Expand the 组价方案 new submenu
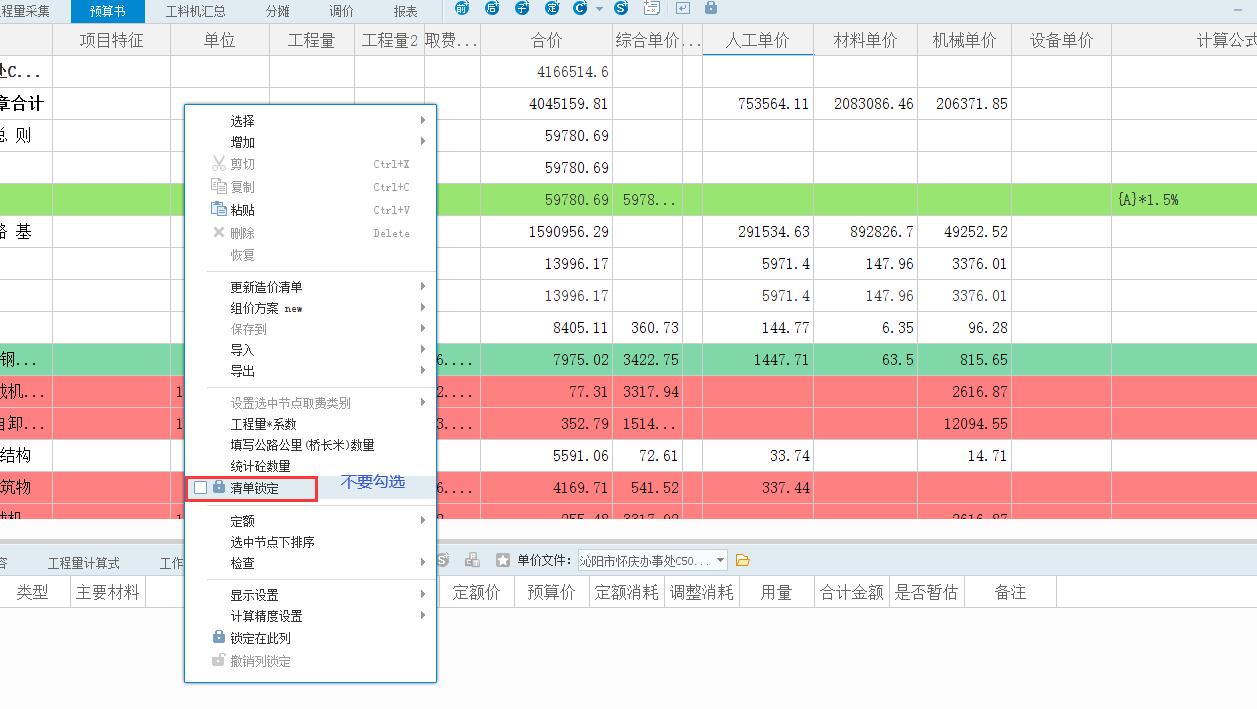The width and height of the screenshot is (1257, 709). pos(310,308)
